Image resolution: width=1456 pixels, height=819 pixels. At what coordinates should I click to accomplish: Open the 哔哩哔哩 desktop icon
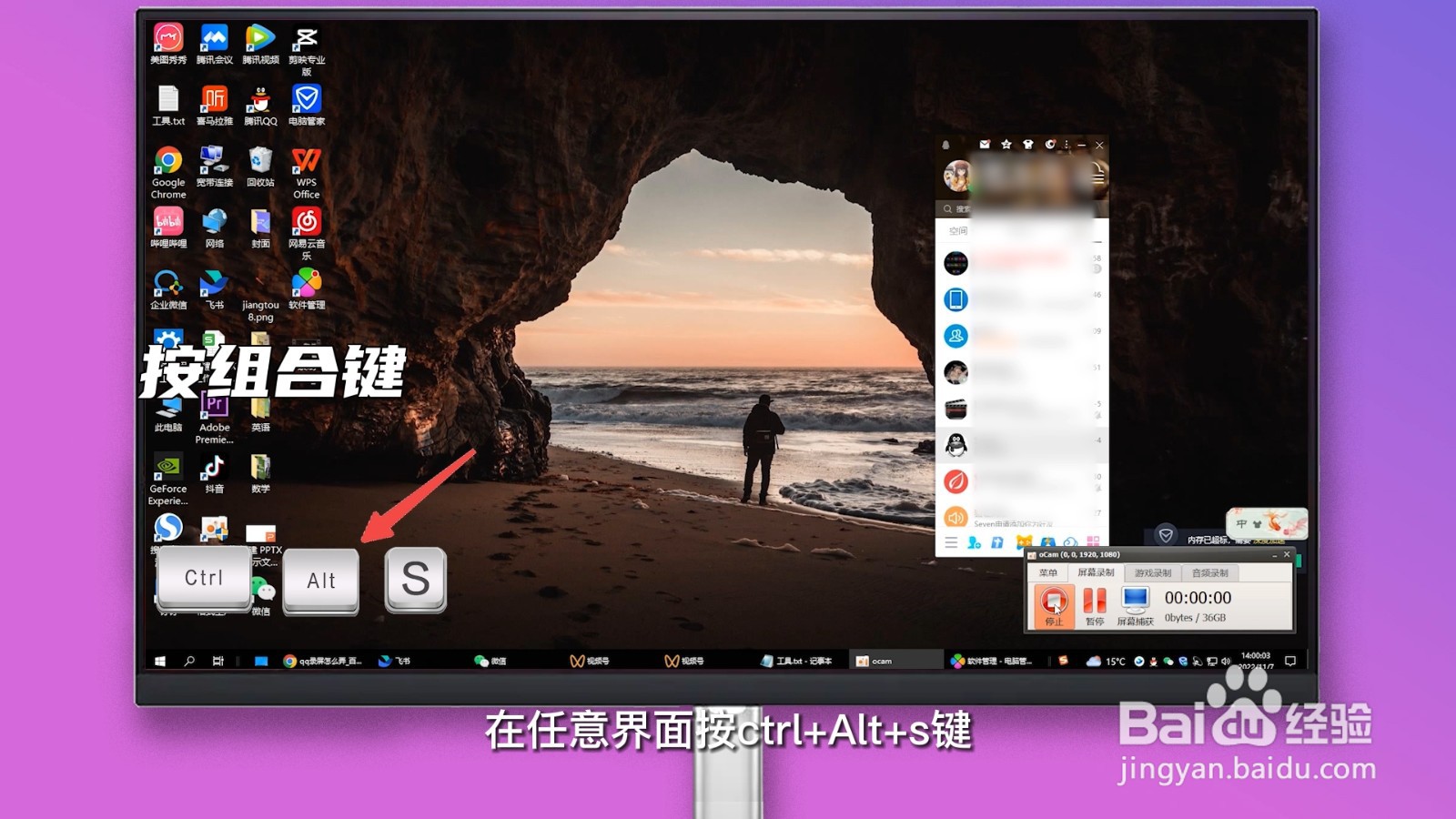pyautogui.click(x=168, y=228)
